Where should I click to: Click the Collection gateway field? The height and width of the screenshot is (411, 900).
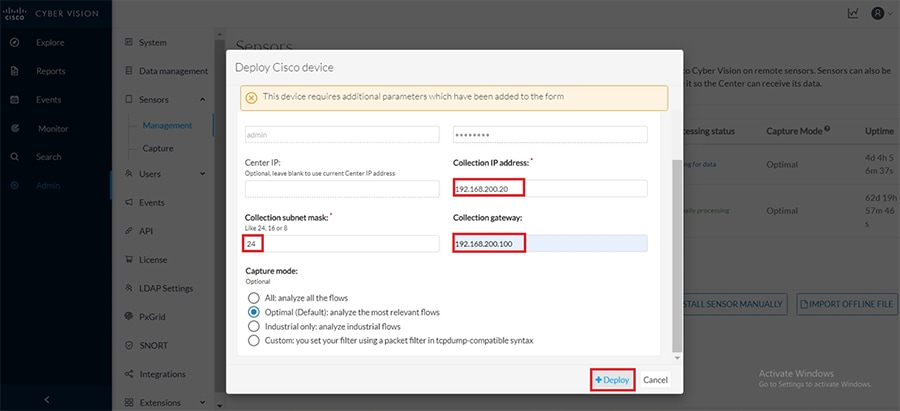550,243
